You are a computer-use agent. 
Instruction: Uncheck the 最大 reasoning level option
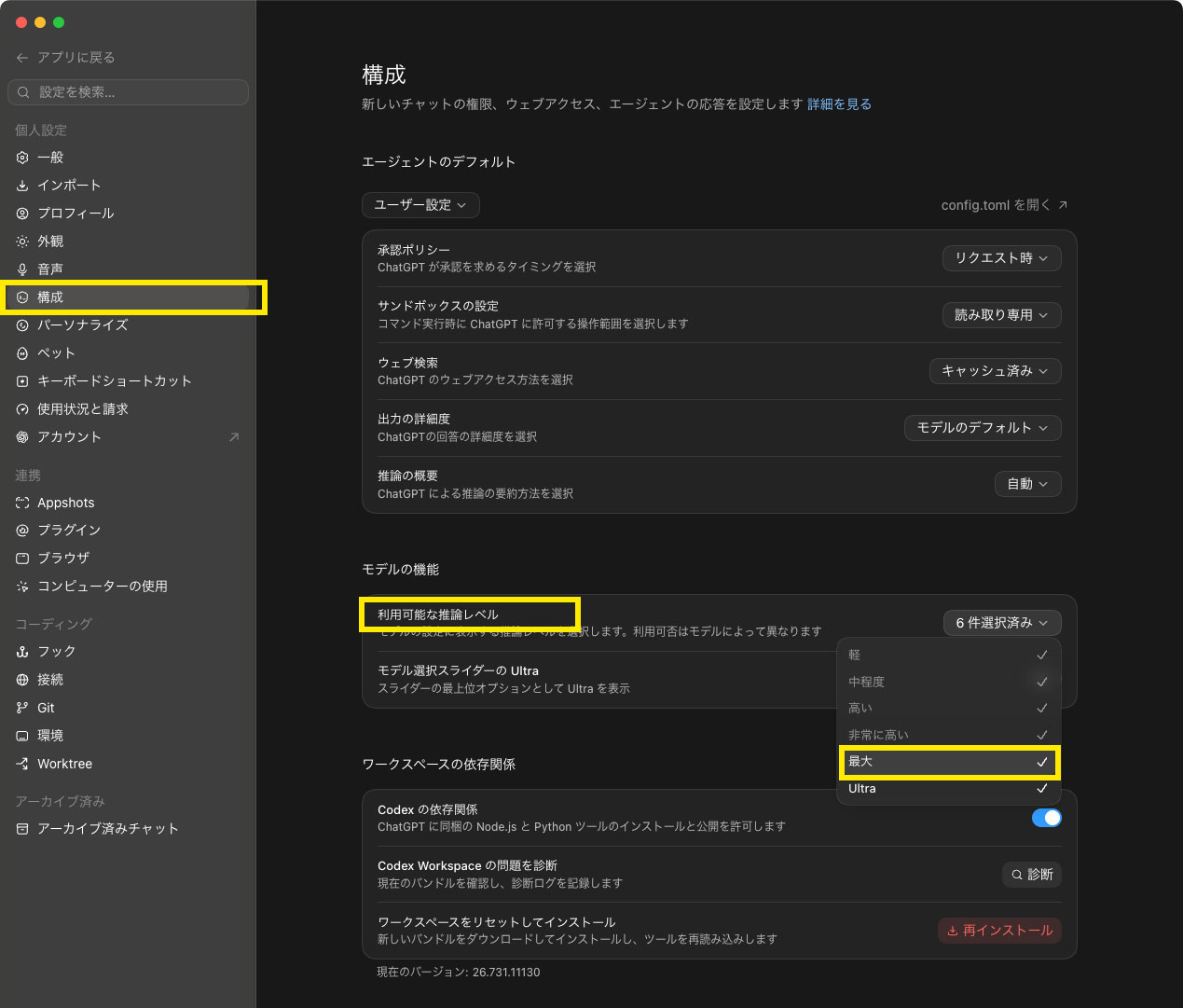(949, 762)
